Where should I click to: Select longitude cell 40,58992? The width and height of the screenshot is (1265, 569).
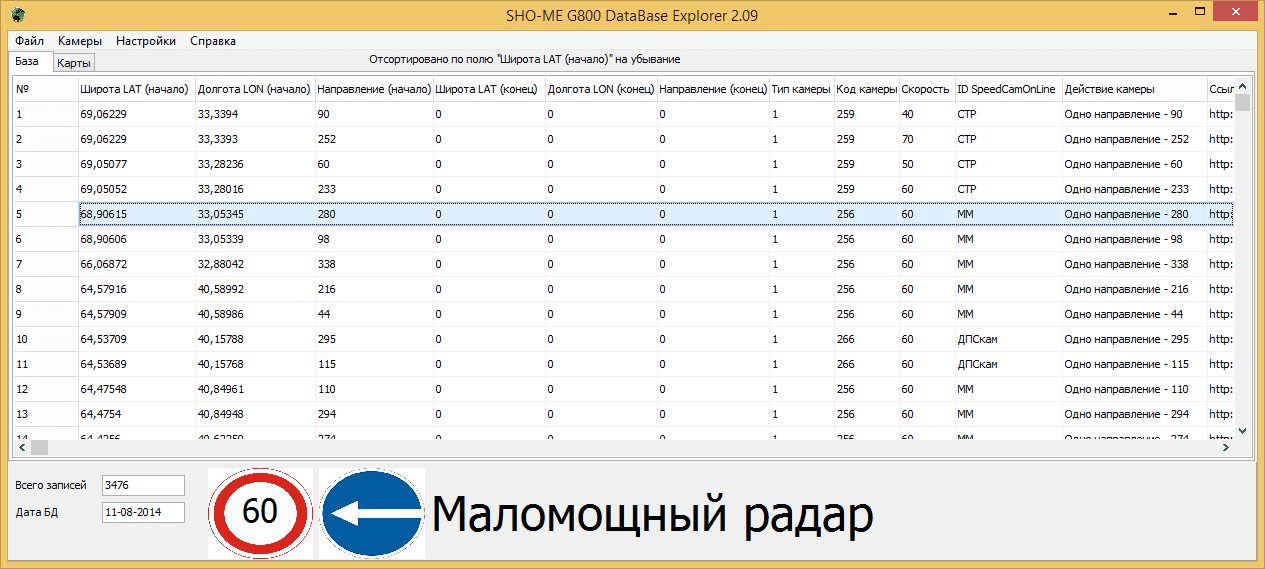tap(255, 289)
